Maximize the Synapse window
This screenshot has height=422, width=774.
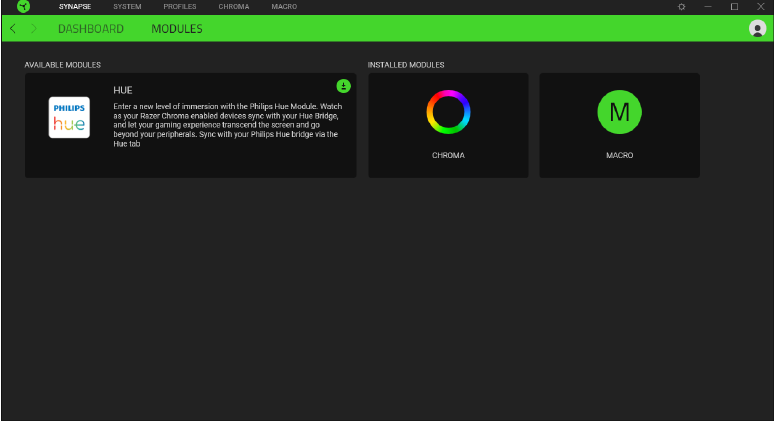click(x=735, y=7)
